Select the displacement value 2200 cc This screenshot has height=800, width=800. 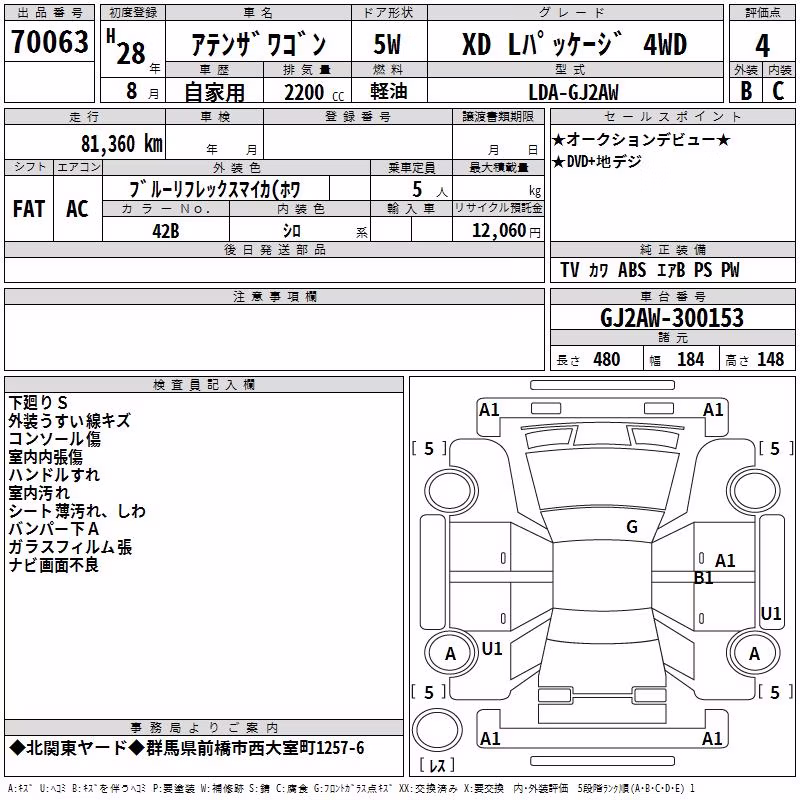coord(314,93)
